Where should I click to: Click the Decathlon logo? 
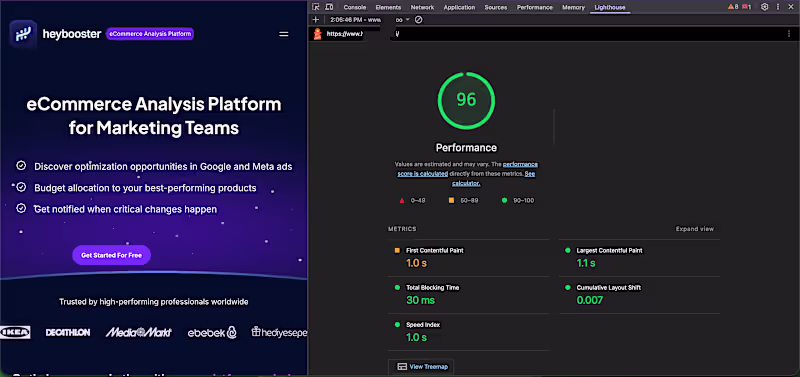(68, 333)
